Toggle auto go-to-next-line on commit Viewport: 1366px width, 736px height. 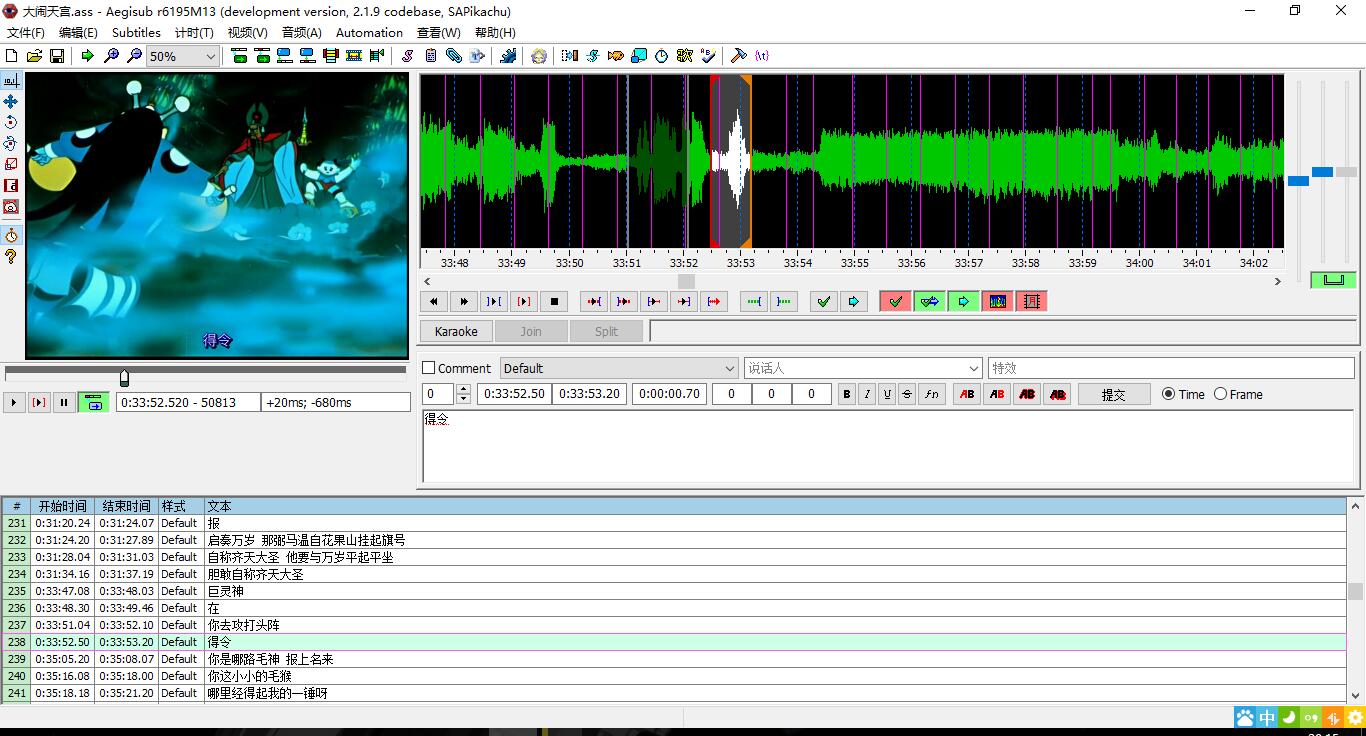(x=930, y=301)
